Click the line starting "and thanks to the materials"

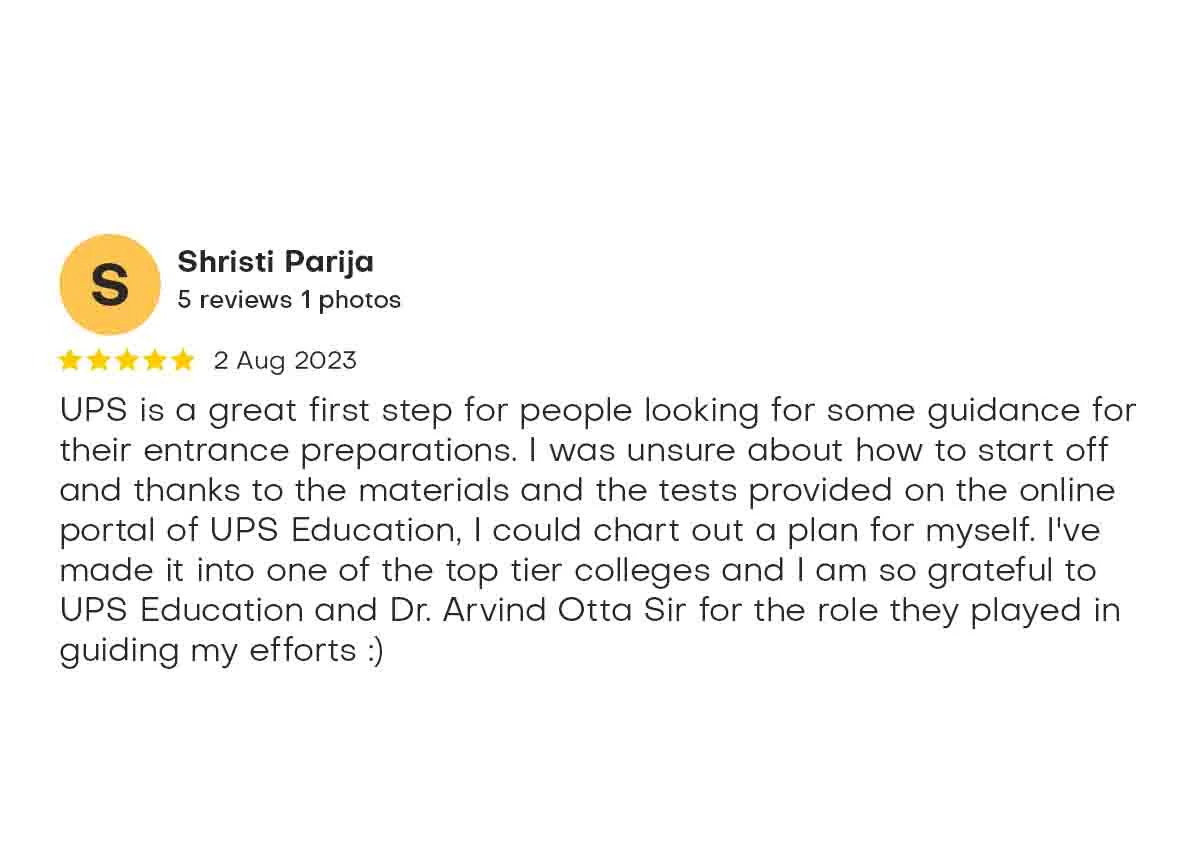(587, 491)
